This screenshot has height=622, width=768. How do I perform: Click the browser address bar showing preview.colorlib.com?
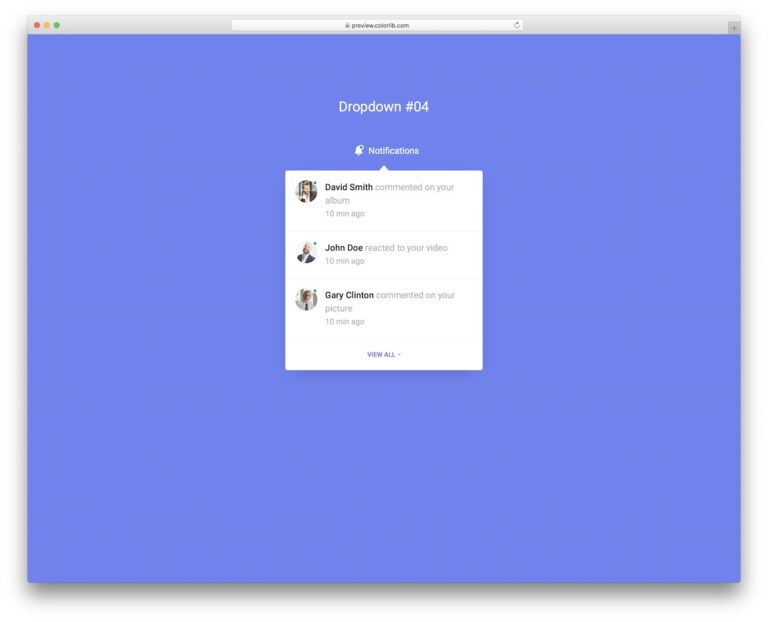(x=377, y=25)
